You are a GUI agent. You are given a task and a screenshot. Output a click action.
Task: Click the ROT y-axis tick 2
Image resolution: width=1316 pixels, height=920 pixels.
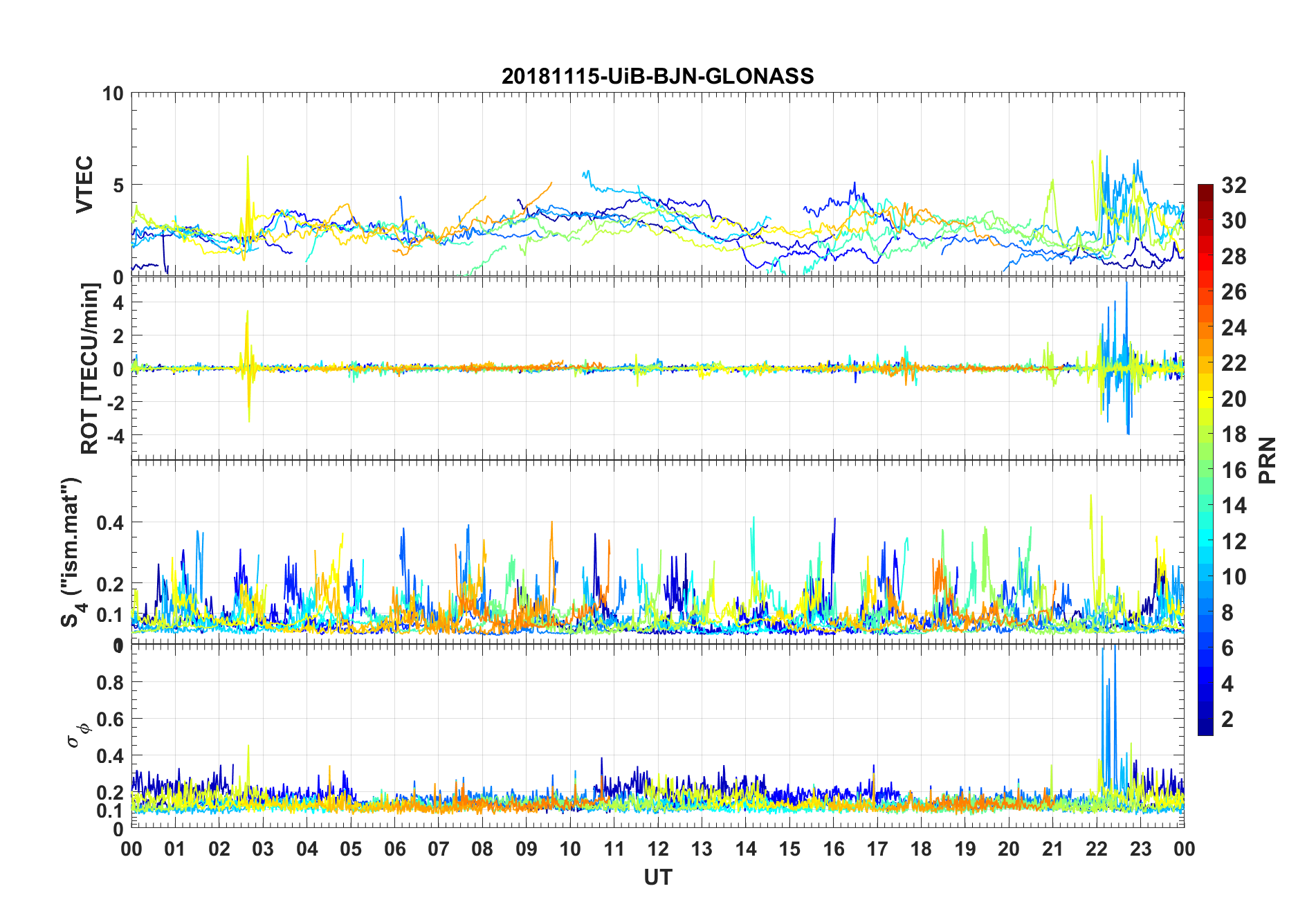click(x=118, y=335)
